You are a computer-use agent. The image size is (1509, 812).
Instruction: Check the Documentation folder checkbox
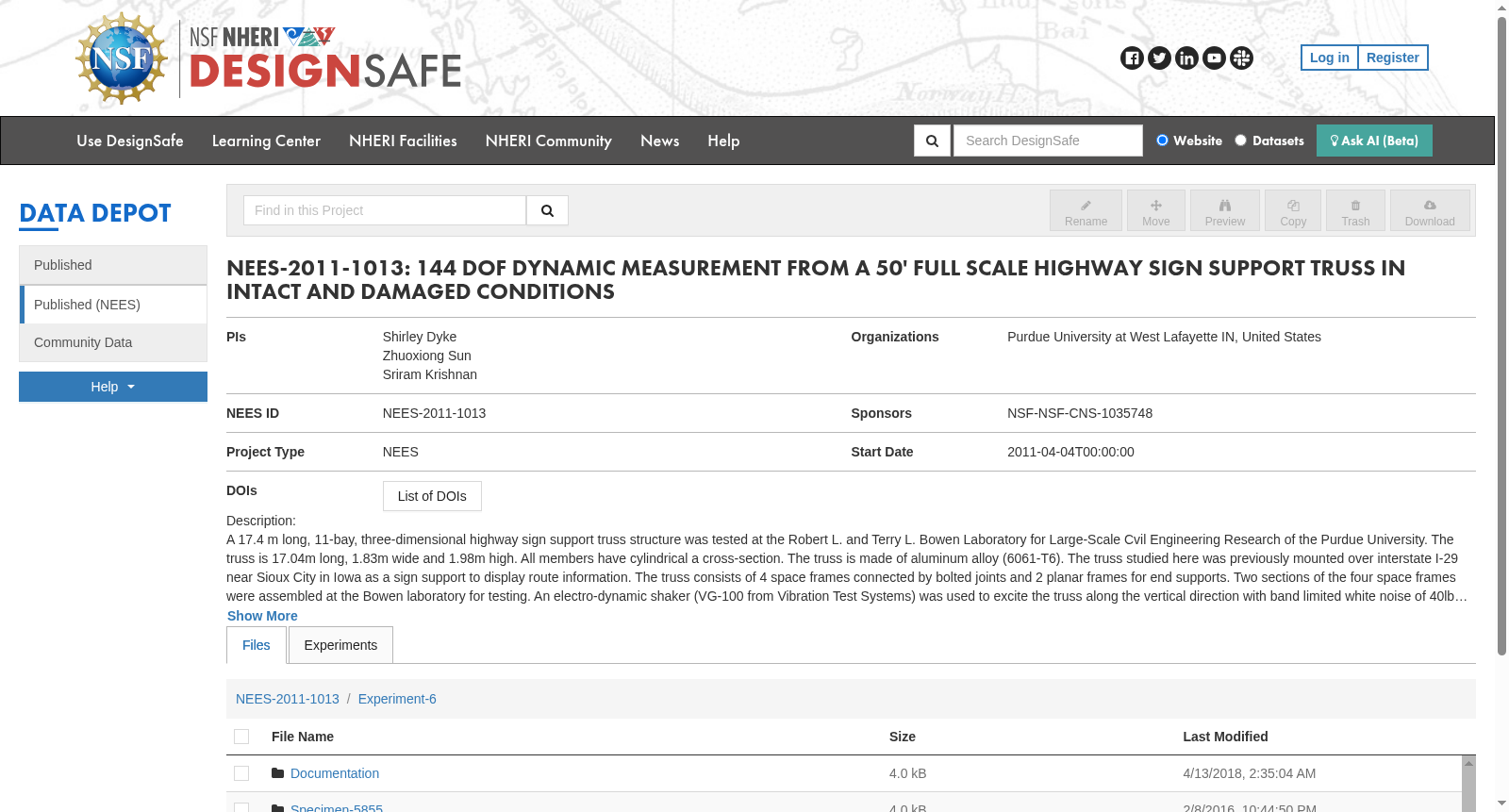point(241,773)
